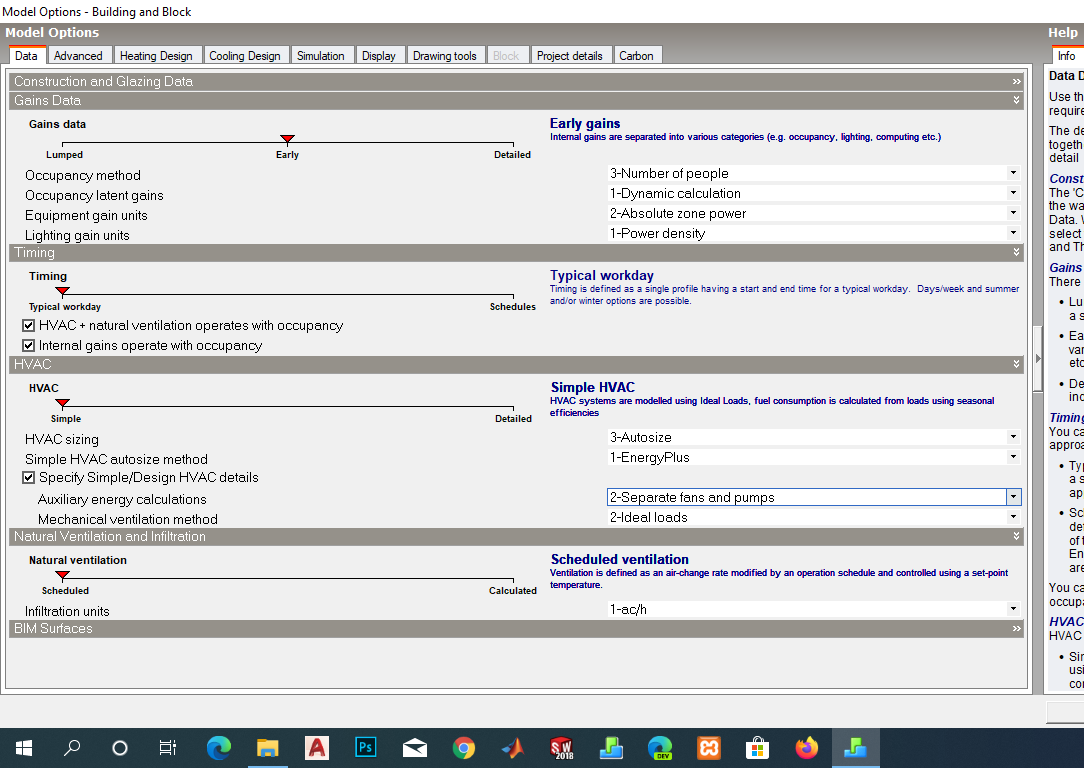Open the Cooling Design tab

245,56
